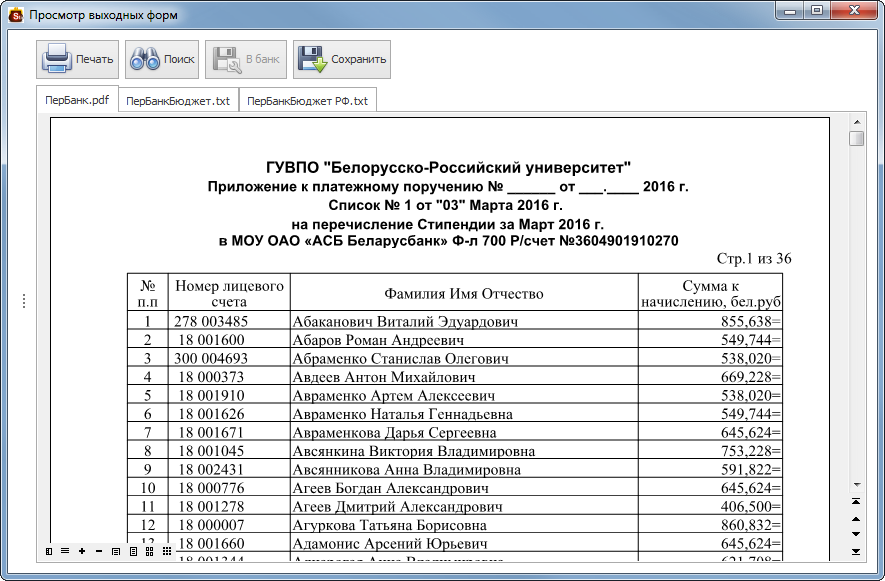
Task: Click the name Абаров Роман Андреевич
Action: pos(378,340)
